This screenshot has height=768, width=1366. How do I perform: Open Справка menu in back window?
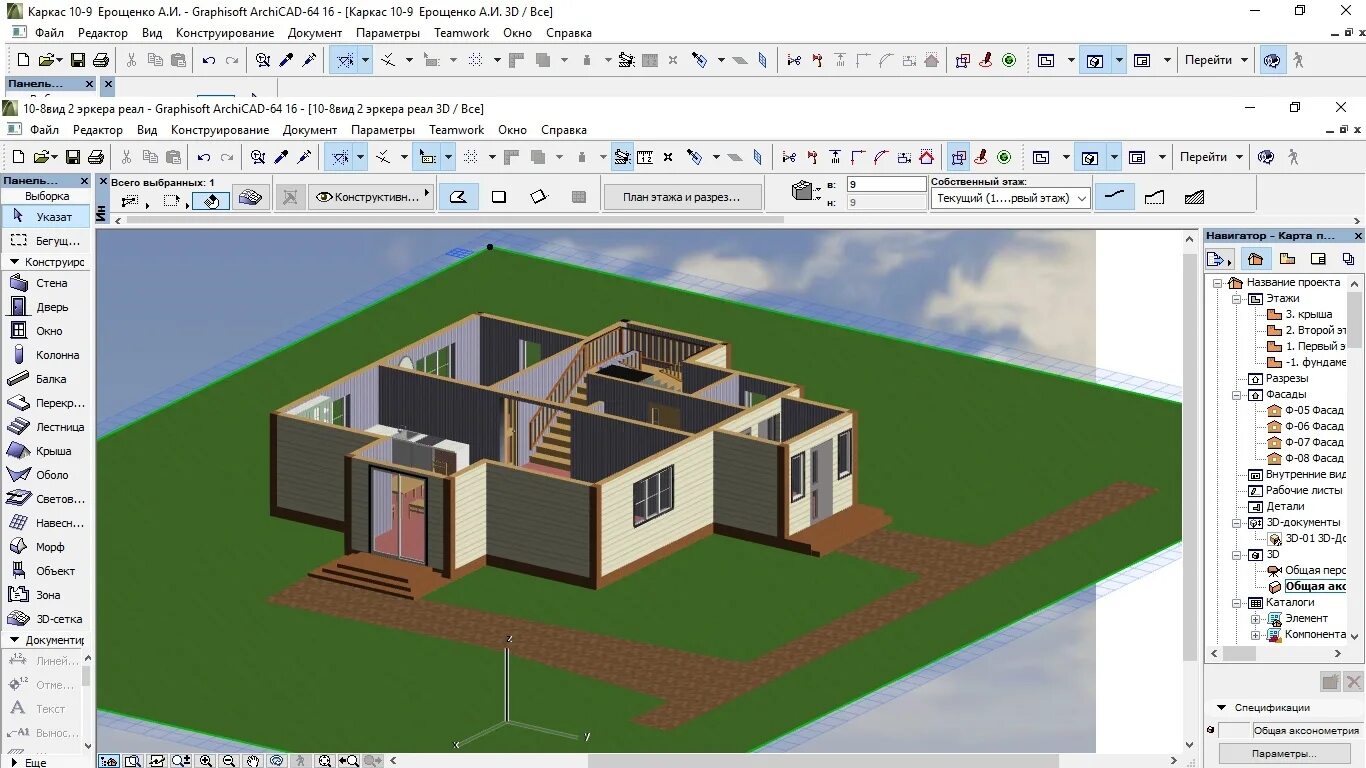569,33
